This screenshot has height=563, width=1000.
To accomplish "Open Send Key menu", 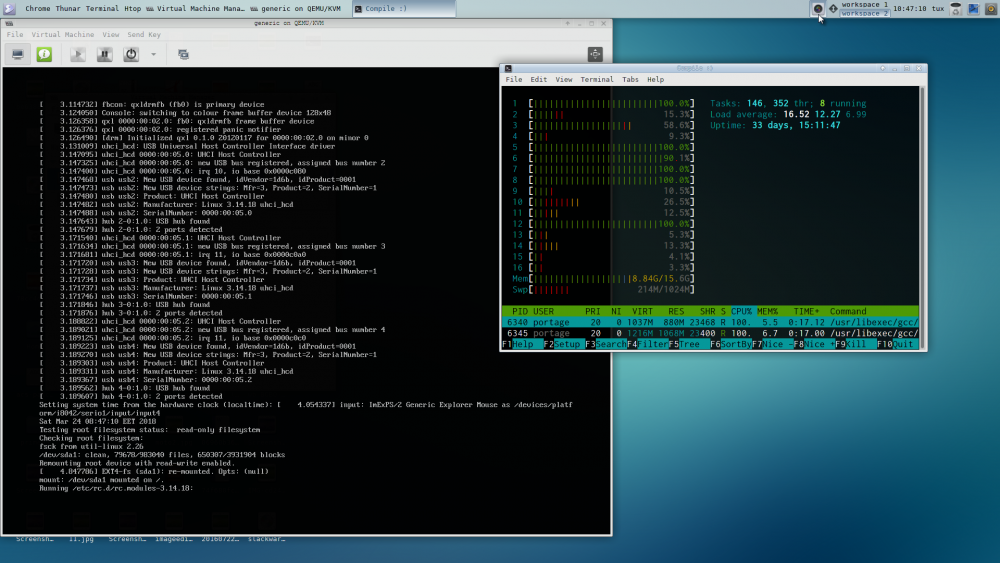I will (x=144, y=34).
